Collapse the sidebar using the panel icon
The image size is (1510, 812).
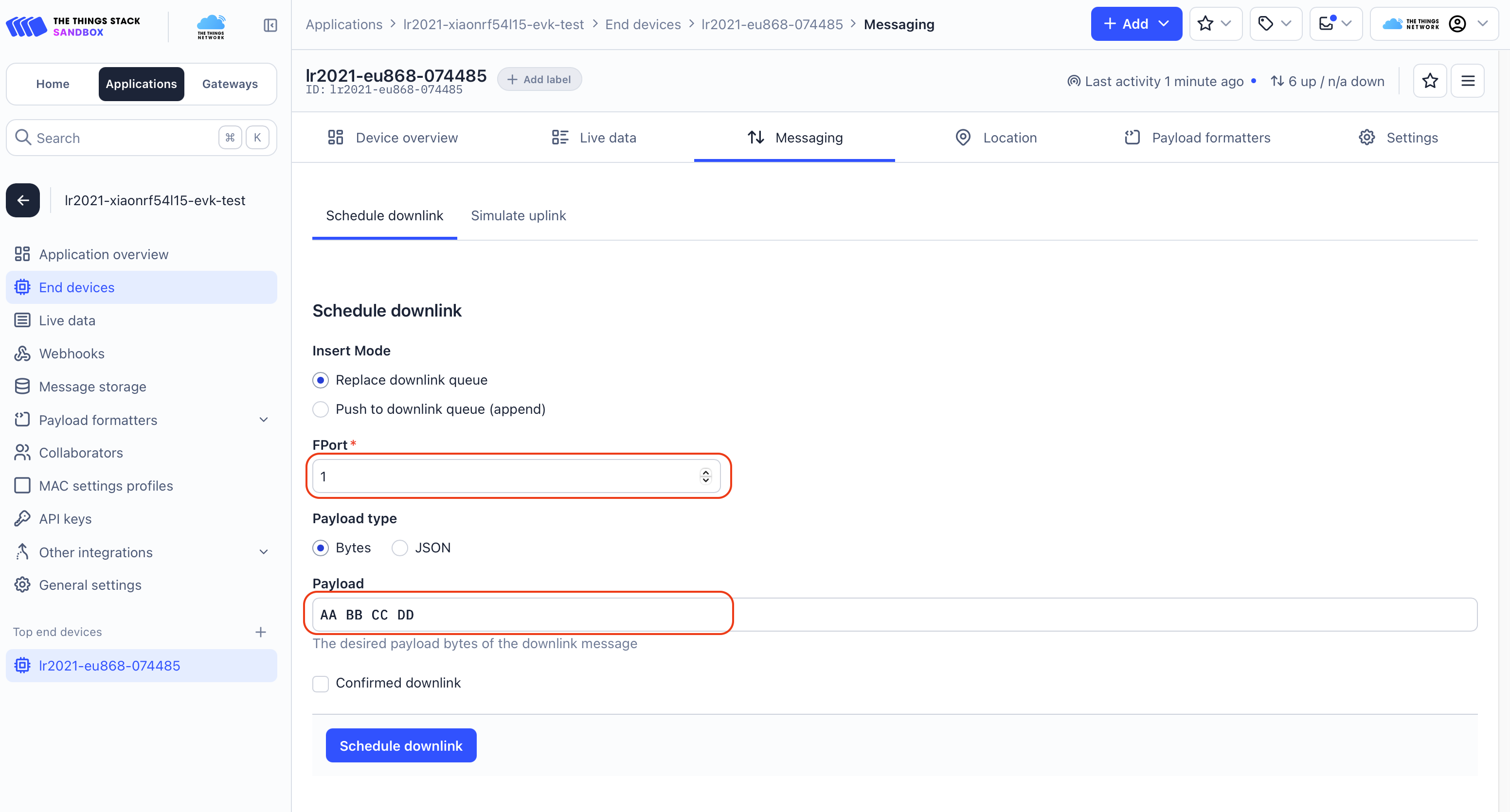[270, 25]
